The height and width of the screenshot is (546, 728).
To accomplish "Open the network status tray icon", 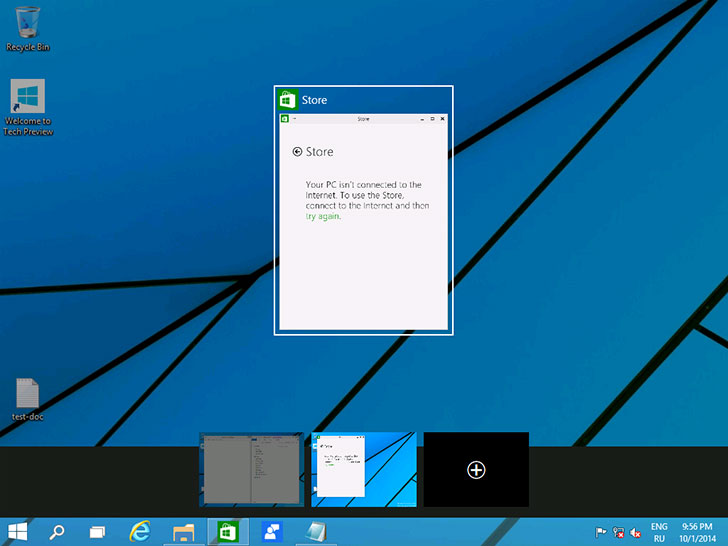I will click(x=618, y=532).
